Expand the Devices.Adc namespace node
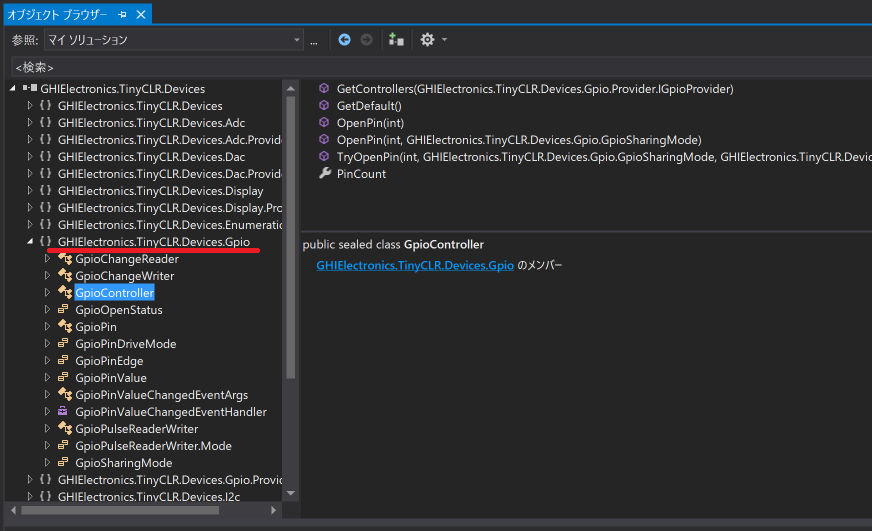This screenshot has height=531, width=872. click(x=30, y=123)
